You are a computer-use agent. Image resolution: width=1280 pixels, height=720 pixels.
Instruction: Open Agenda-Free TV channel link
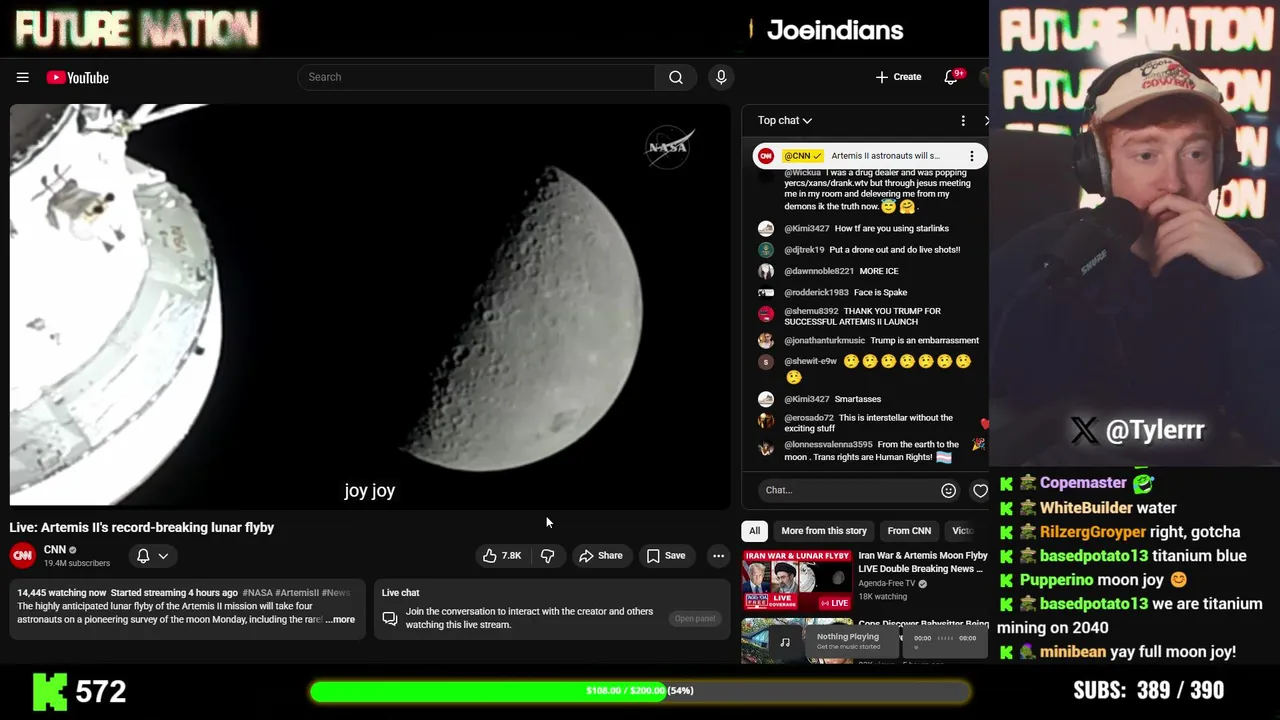click(888, 584)
